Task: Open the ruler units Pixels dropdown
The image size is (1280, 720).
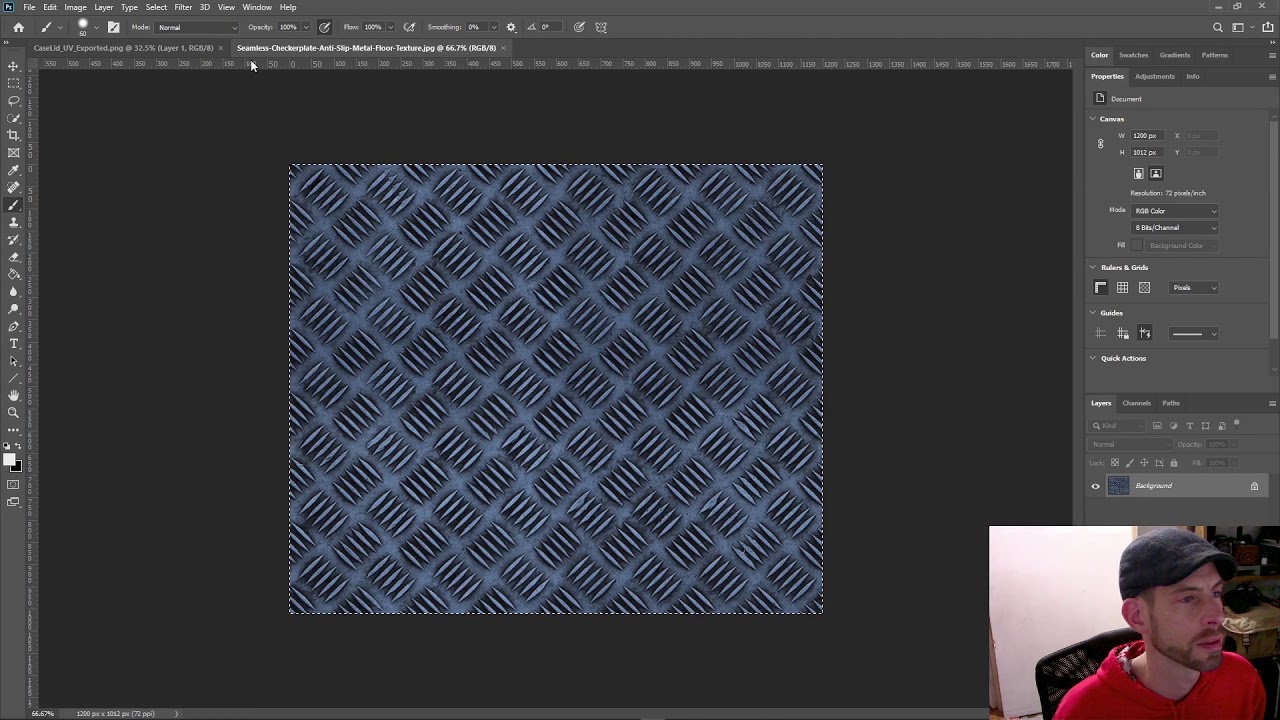Action: 1194,288
